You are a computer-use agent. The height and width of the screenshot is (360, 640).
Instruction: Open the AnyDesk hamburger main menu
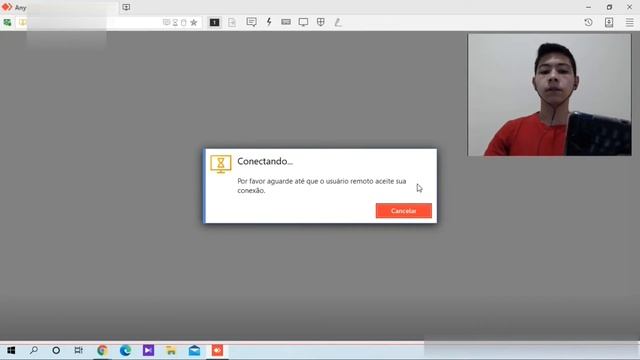coord(629,22)
